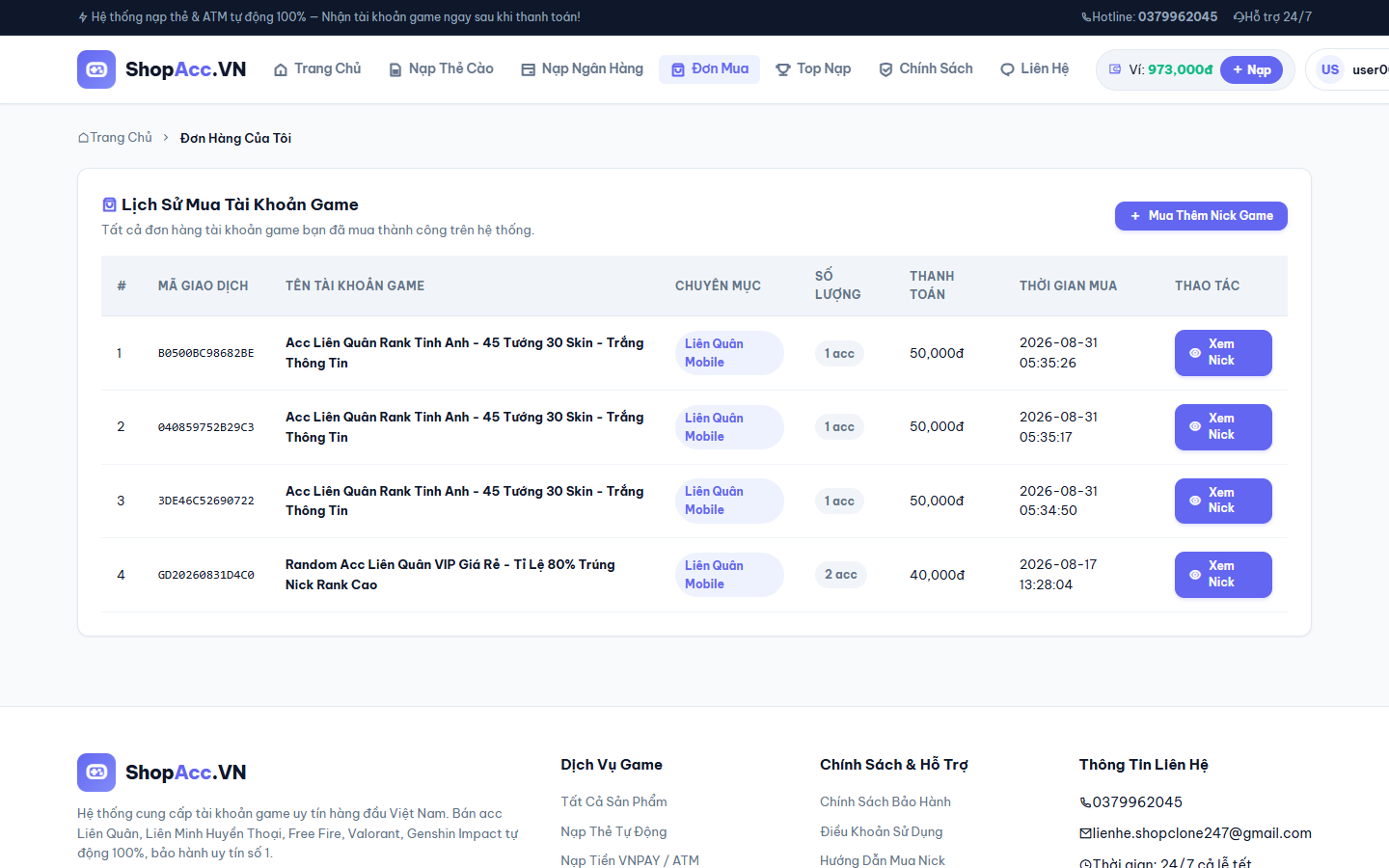Click the footer ShopAcc.VN gamepad logo icon
1389x868 pixels.
point(96,773)
